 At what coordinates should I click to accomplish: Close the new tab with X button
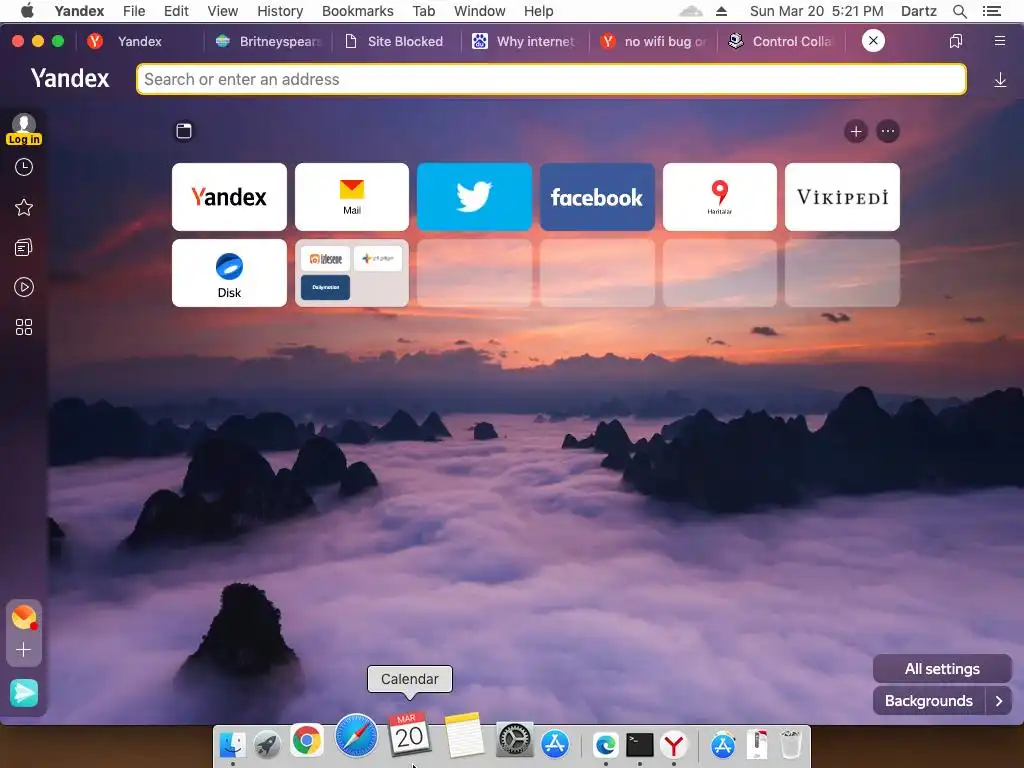pos(873,40)
